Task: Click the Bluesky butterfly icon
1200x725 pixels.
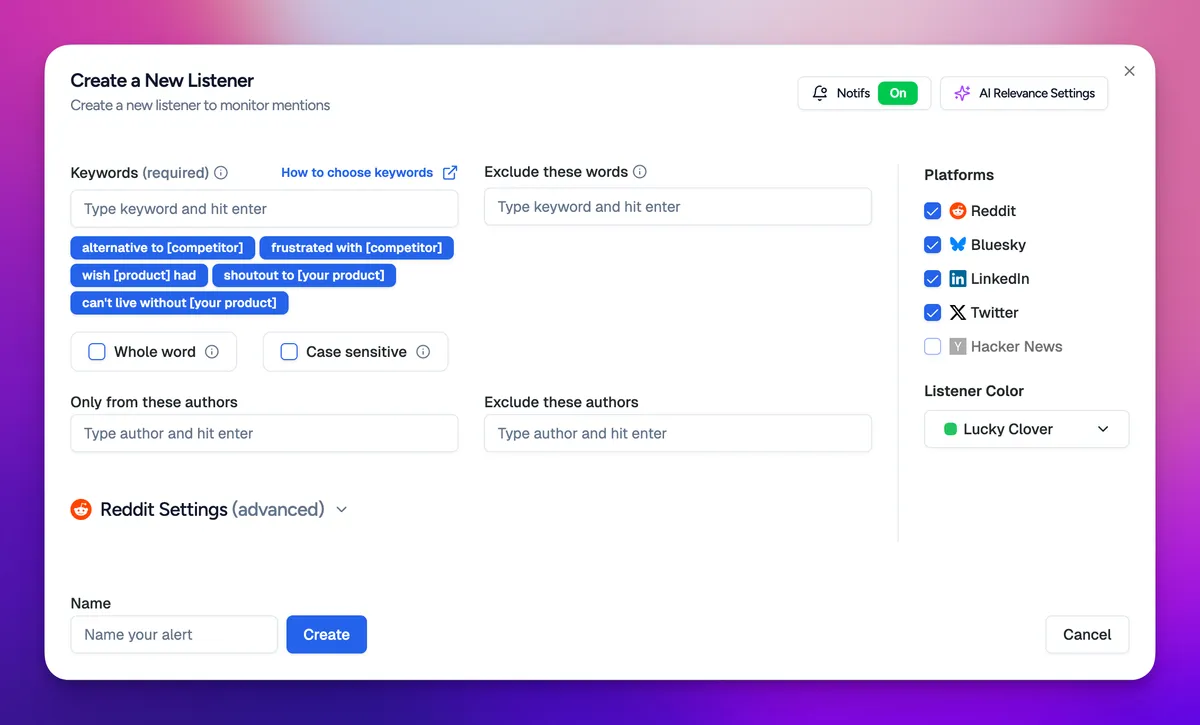Action: pyautogui.click(x=958, y=245)
